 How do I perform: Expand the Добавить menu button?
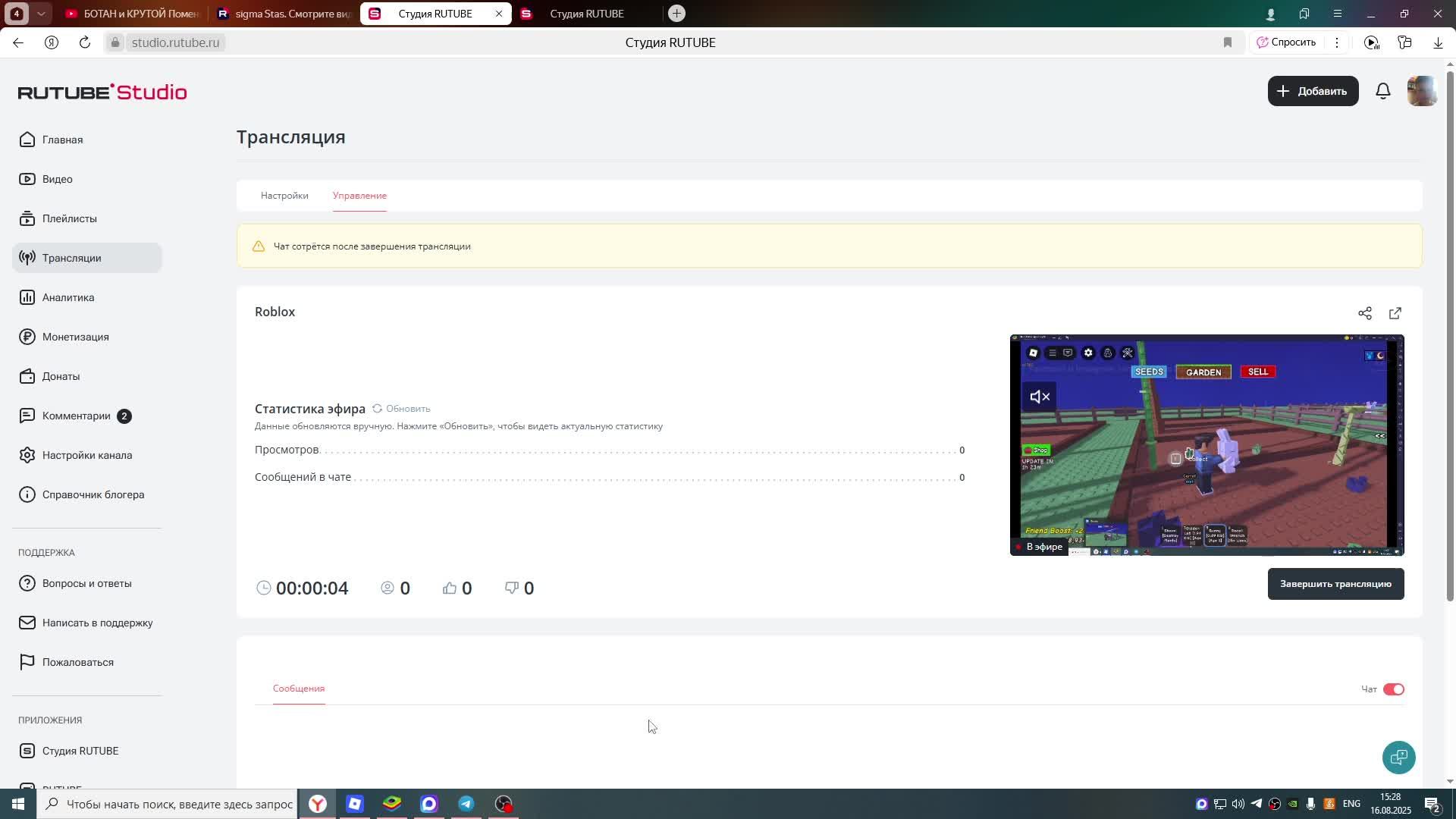(x=1313, y=91)
